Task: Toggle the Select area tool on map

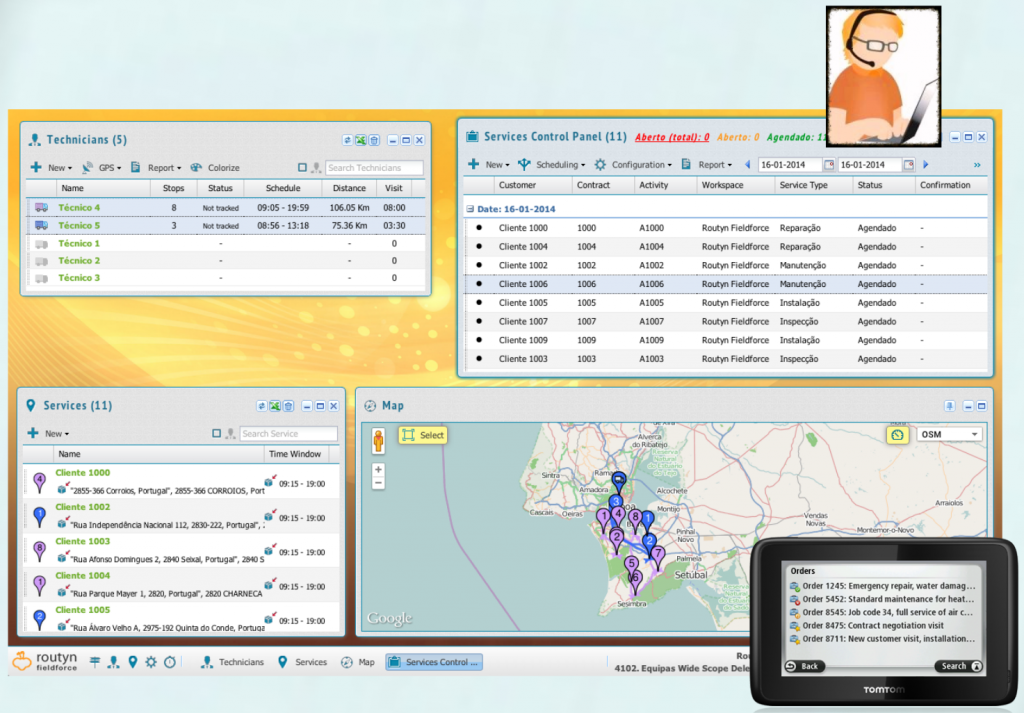Action: [422, 435]
